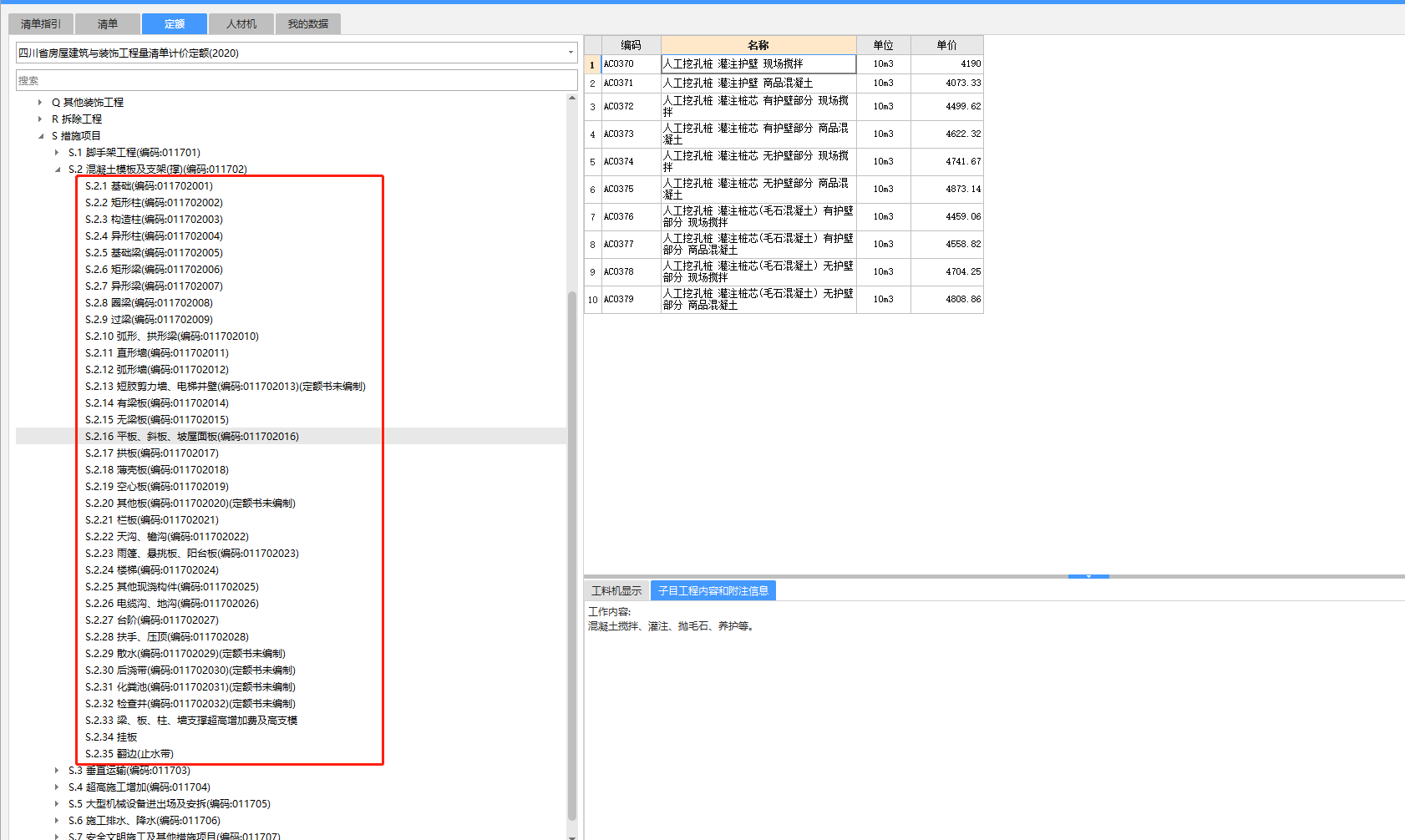
Task: Switch to the 清单指引 tab
Action: coord(41,24)
